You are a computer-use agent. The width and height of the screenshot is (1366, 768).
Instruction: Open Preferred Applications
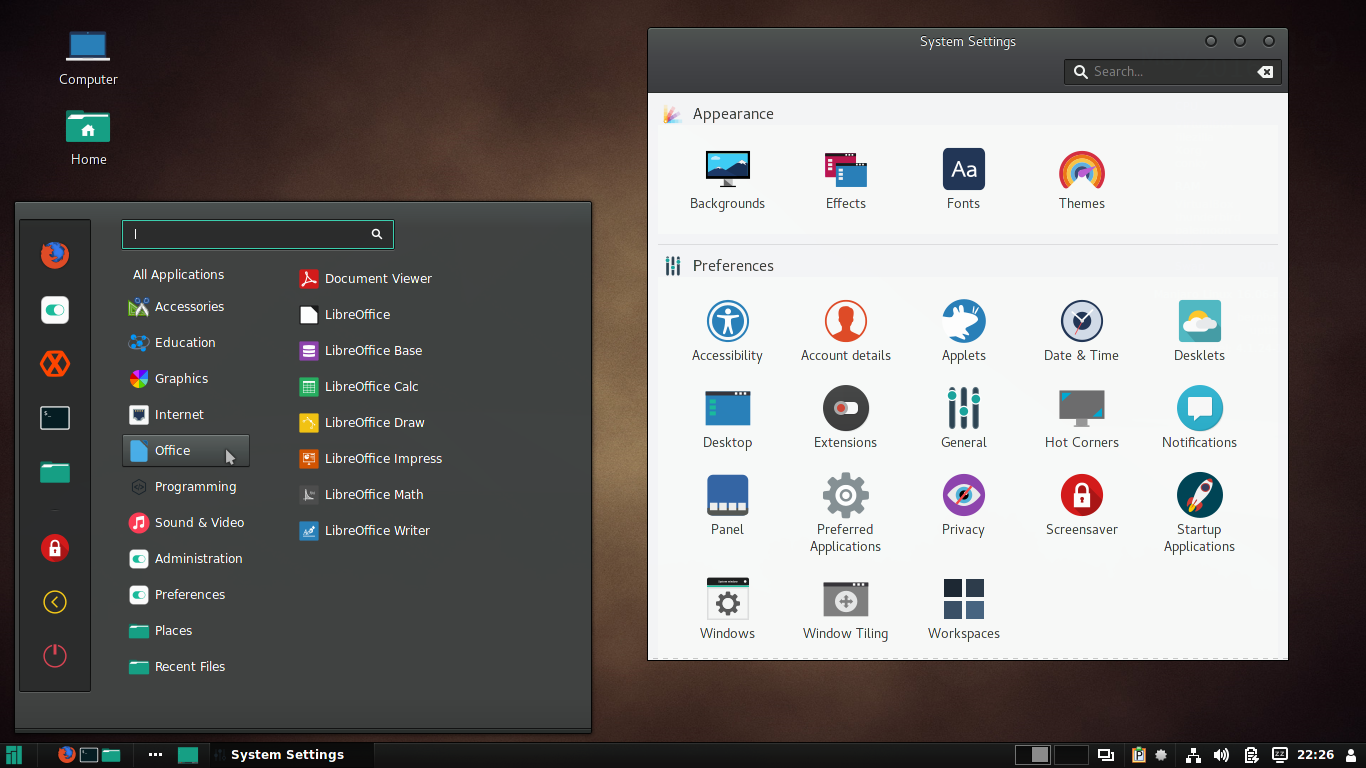pos(845,514)
